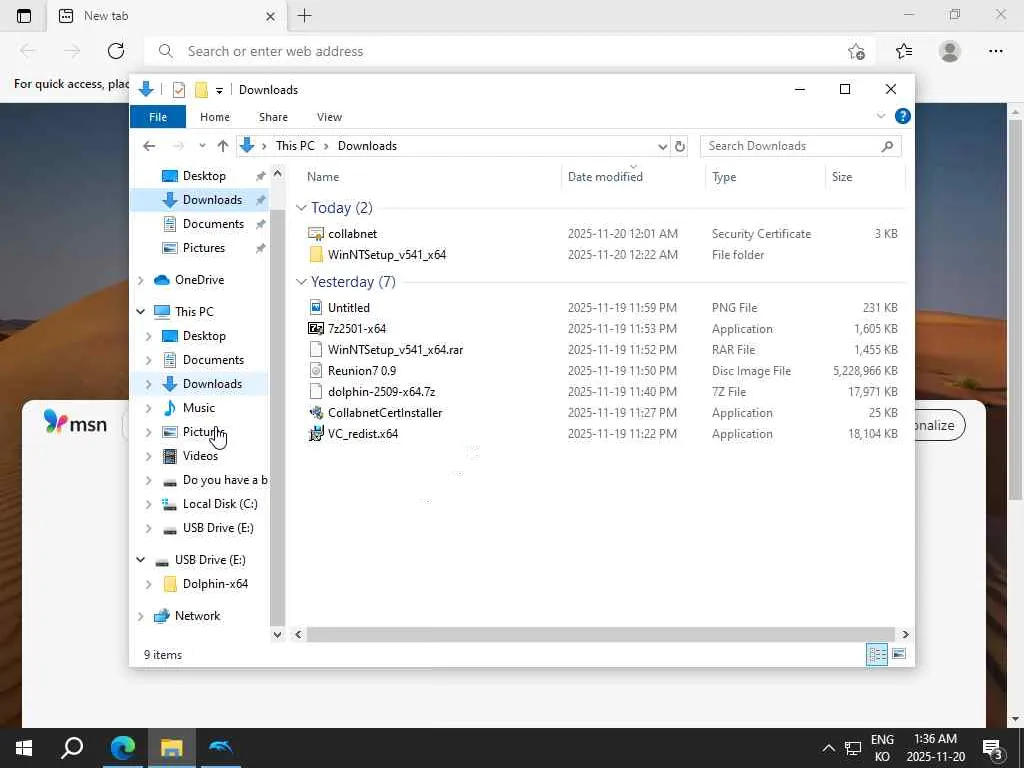Open a new tab in Edge
Screen dimensions: 1024x768
pos(304,16)
